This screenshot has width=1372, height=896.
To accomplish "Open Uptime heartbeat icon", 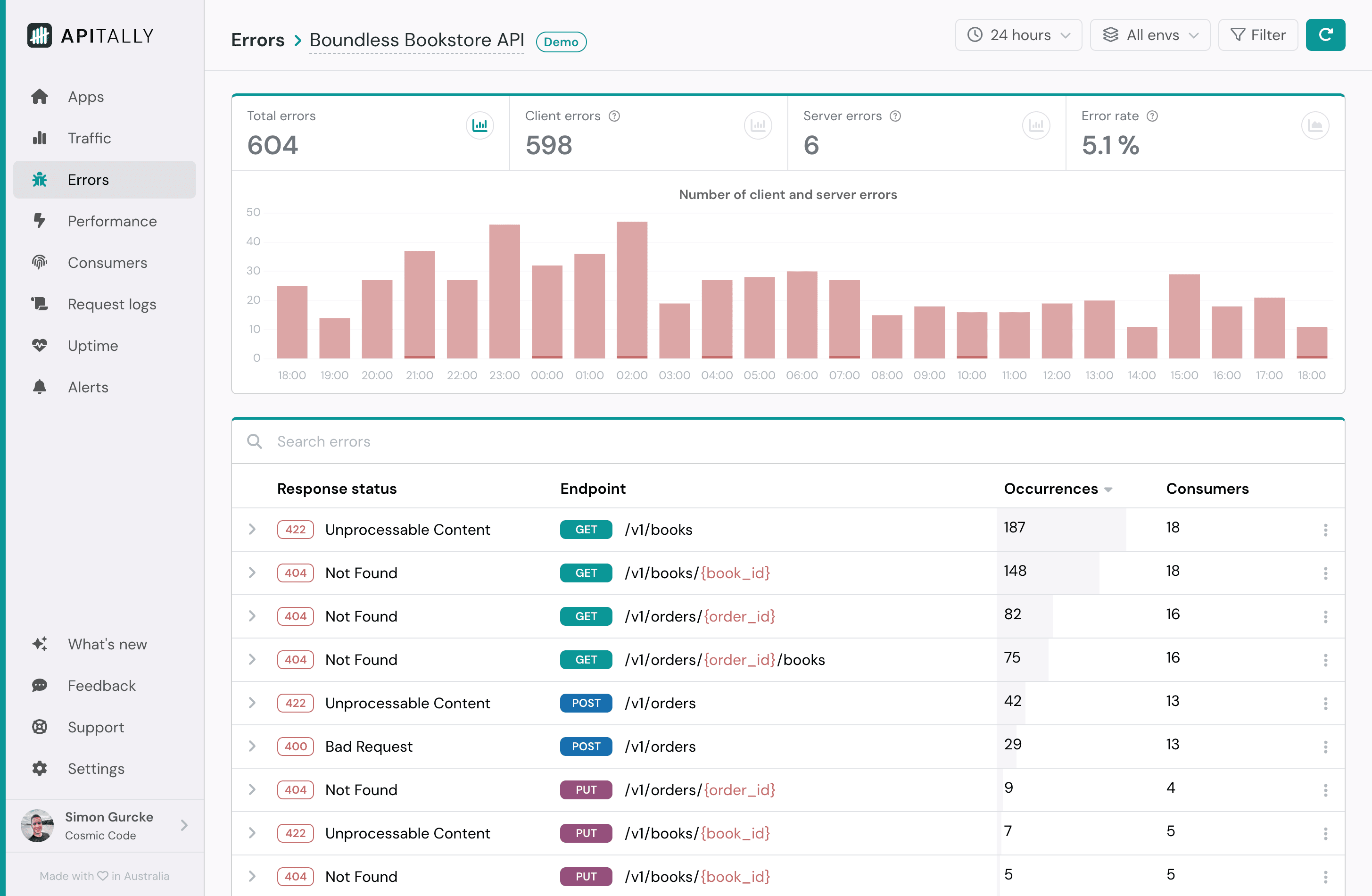I will click(39, 345).
